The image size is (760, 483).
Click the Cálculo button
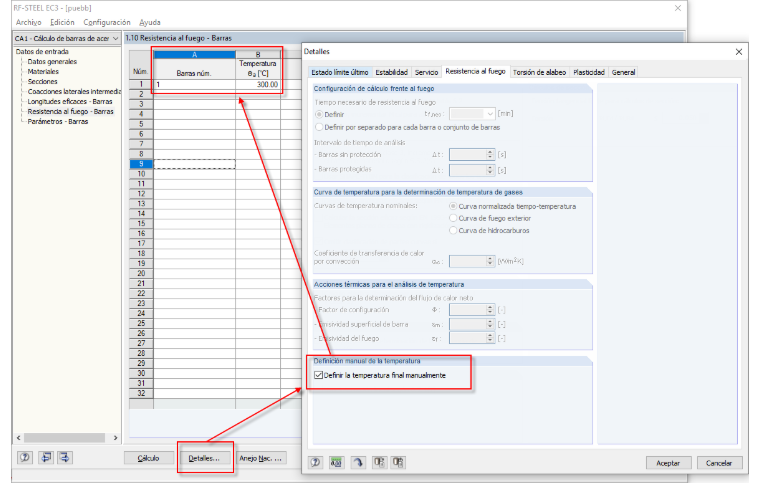tap(148, 458)
